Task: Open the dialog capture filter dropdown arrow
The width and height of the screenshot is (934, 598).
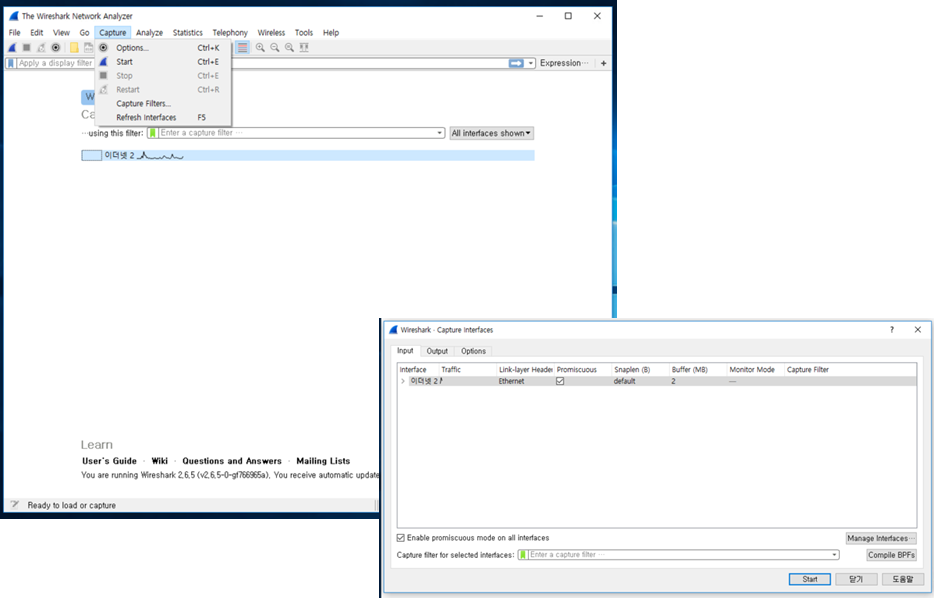Action: (x=835, y=555)
